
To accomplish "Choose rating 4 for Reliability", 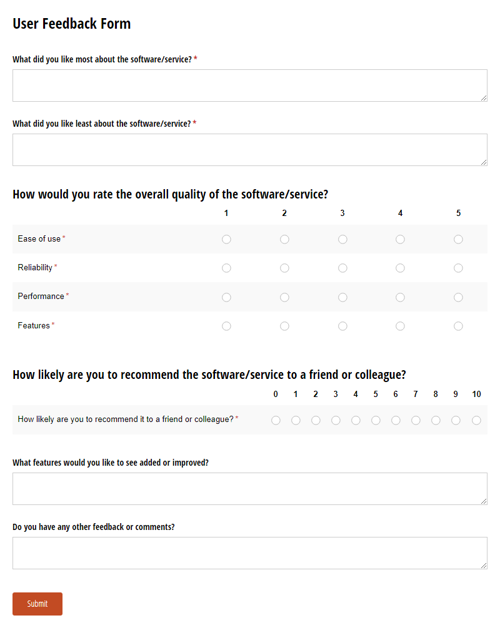I will (x=400, y=268).
